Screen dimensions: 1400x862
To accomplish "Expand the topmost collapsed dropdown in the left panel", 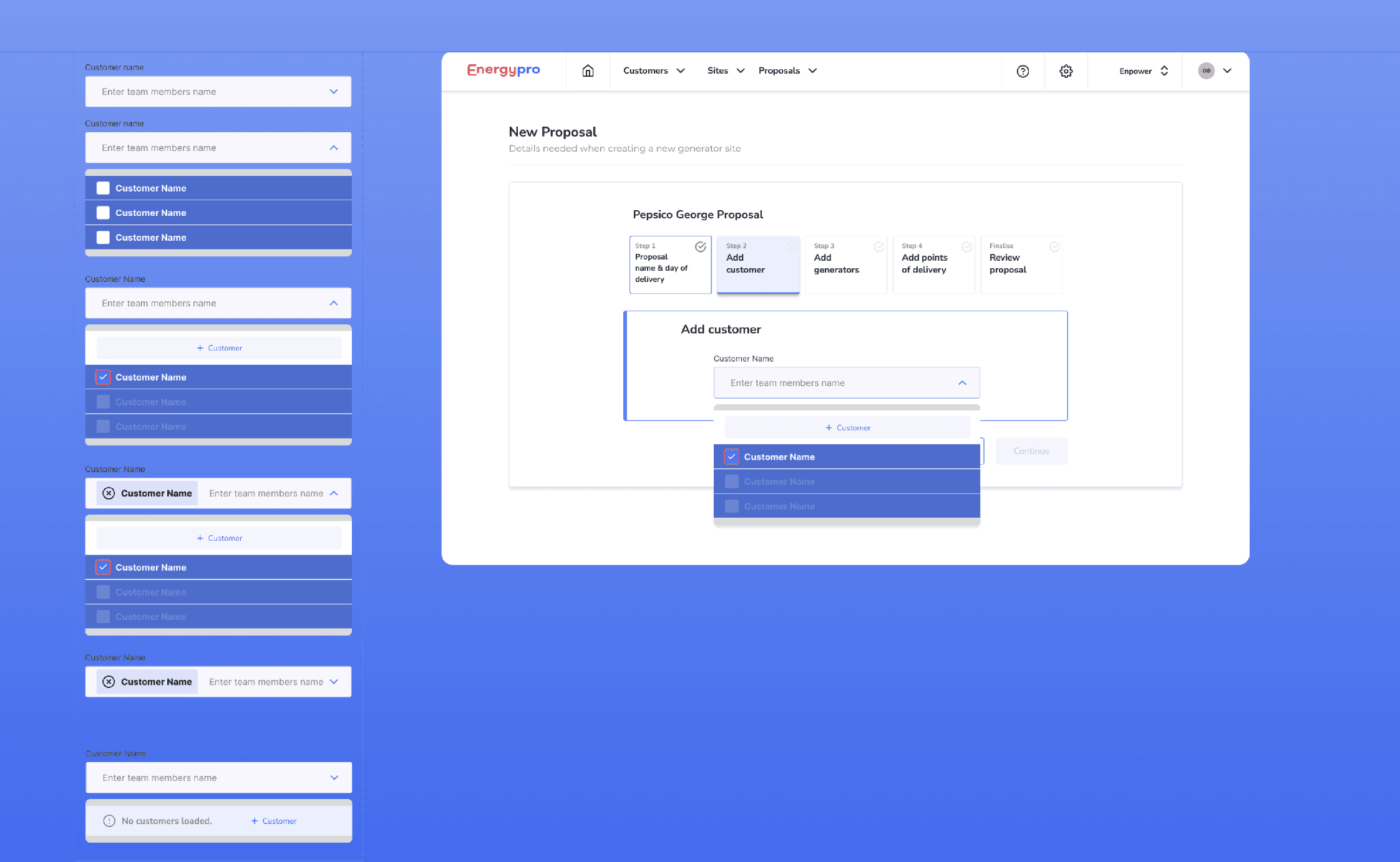I will point(334,92).
